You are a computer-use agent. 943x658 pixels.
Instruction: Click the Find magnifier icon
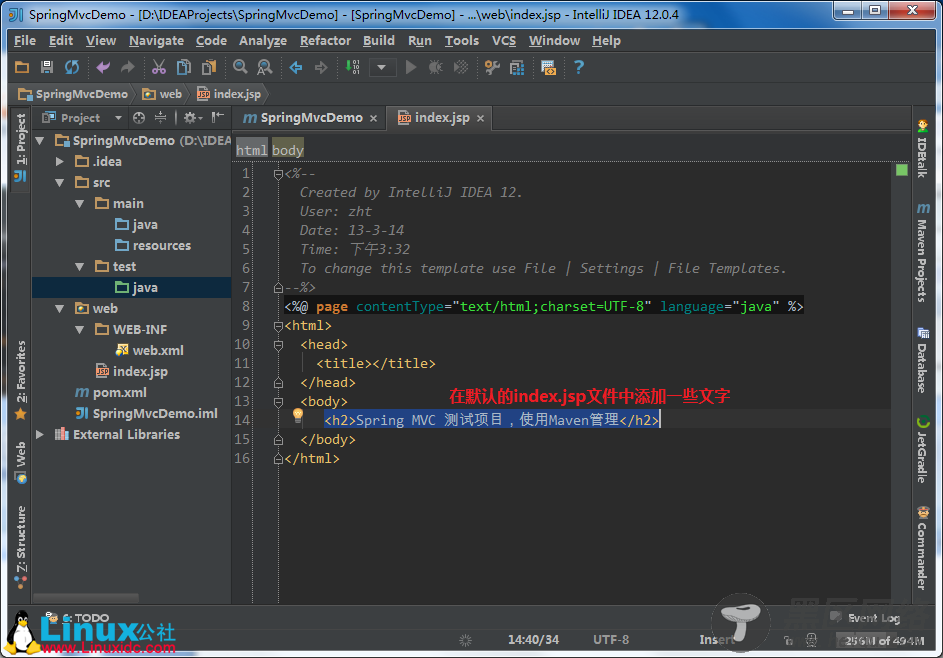tap(240, 67)
